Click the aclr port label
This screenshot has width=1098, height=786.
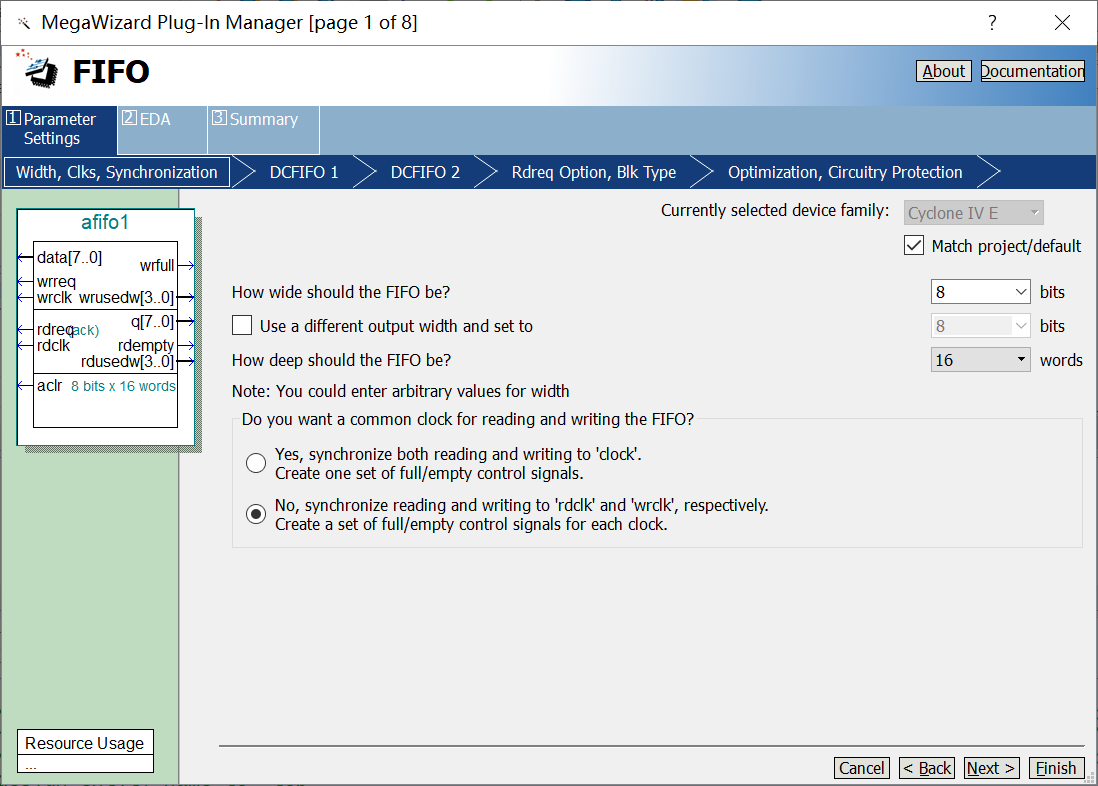coord(49,386)
